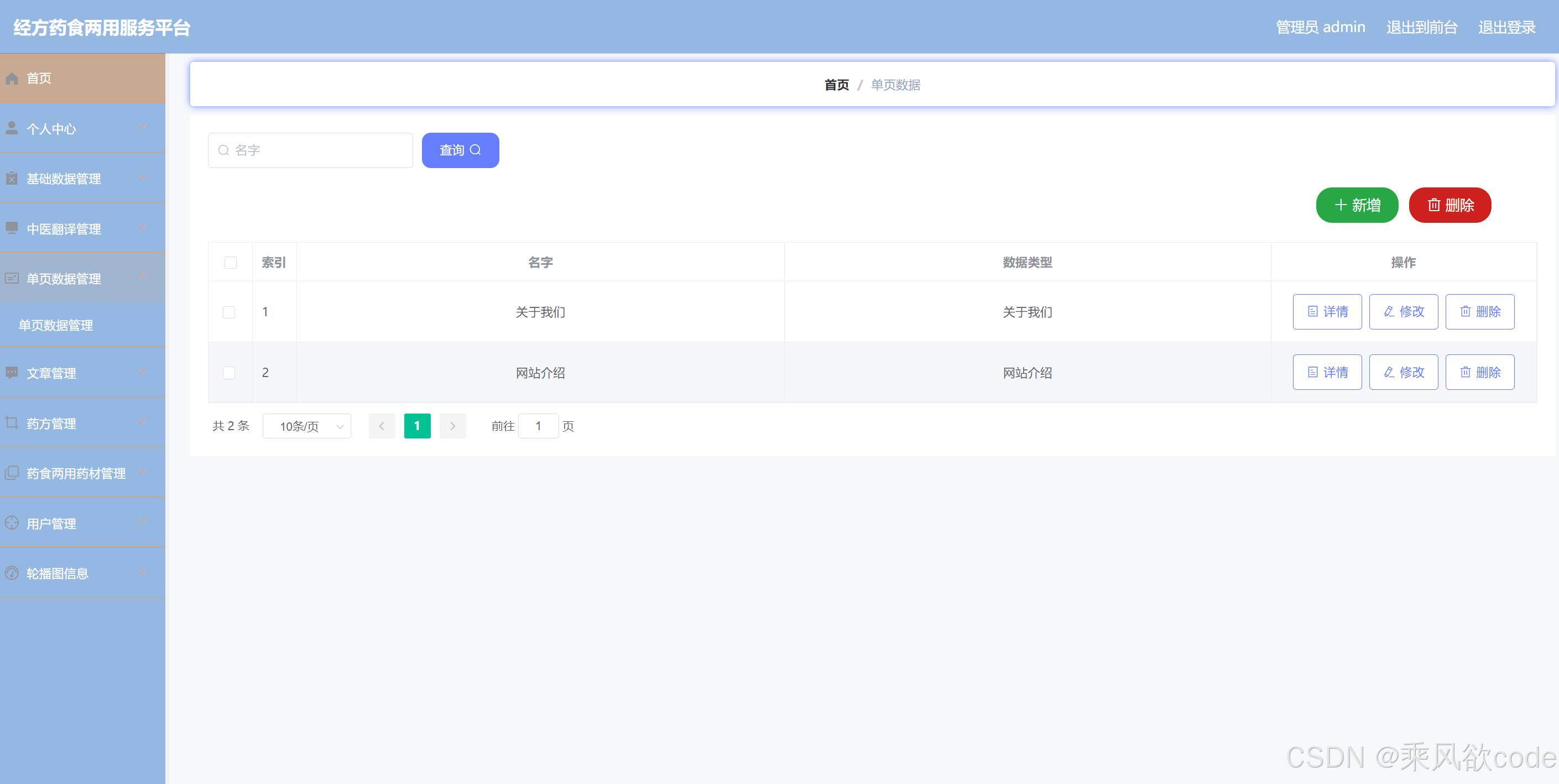
Task: Click the 轮播图信息 help icon
Action: [12, 573]
